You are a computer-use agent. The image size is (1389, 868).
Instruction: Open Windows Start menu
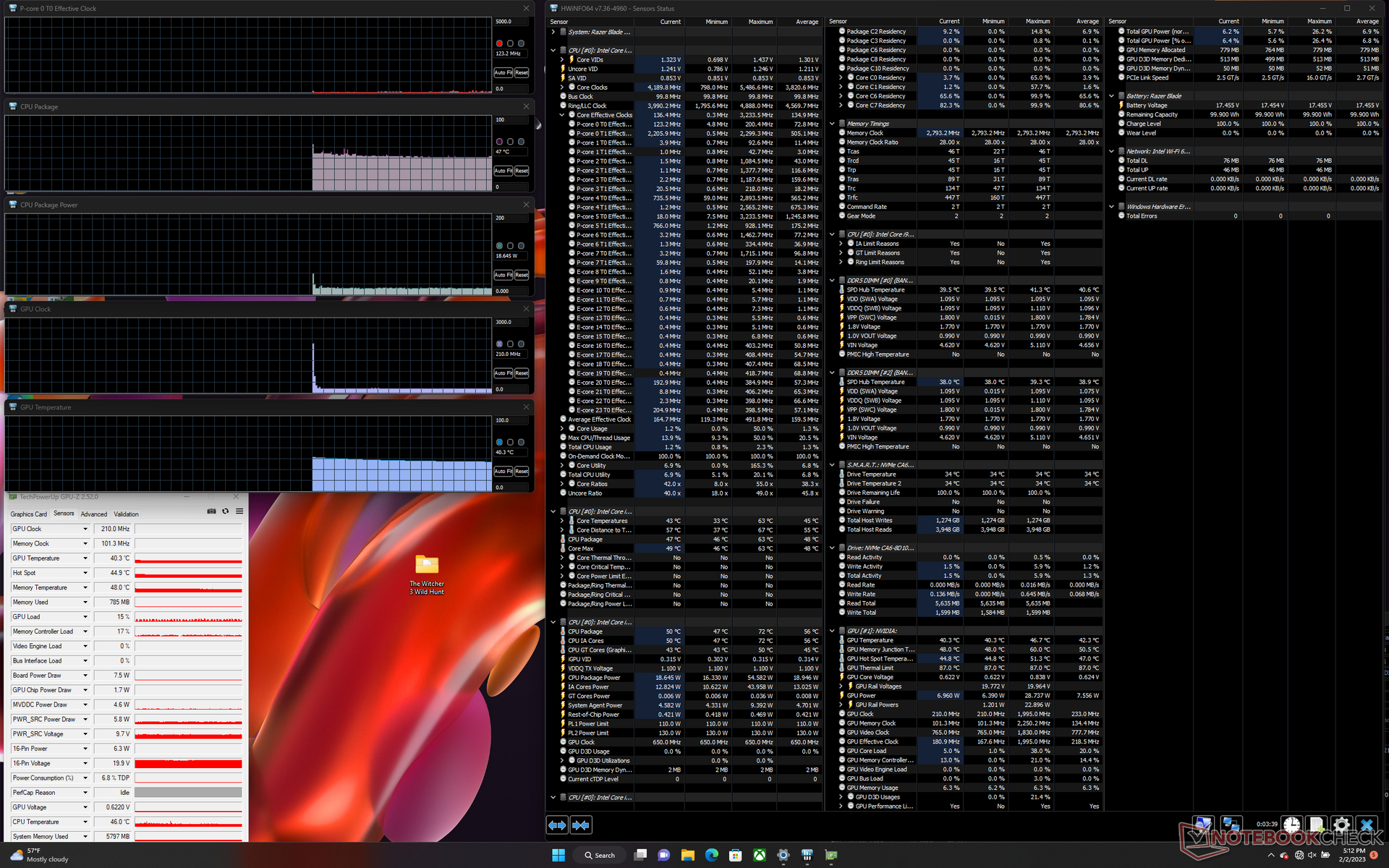coord(558,855)
